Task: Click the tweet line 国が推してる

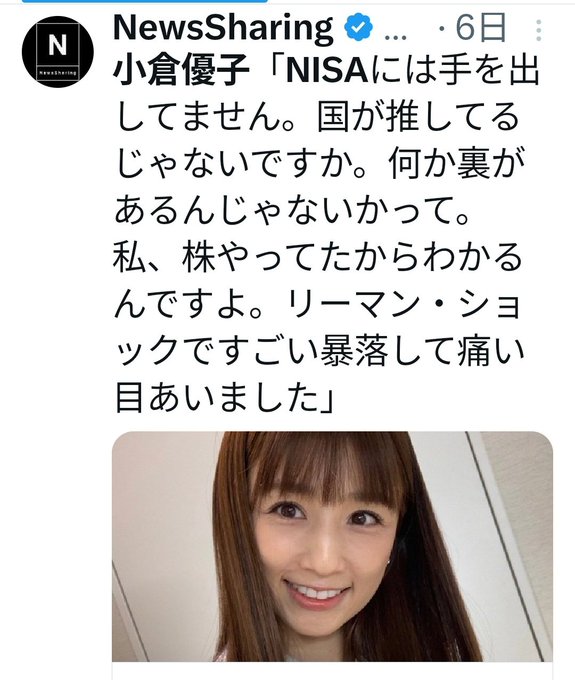Action: (x=317, y=117)
